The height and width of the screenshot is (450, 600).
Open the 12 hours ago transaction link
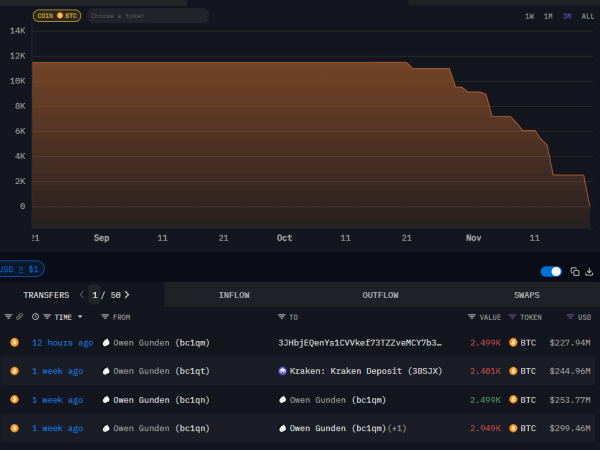pos(62,343)
